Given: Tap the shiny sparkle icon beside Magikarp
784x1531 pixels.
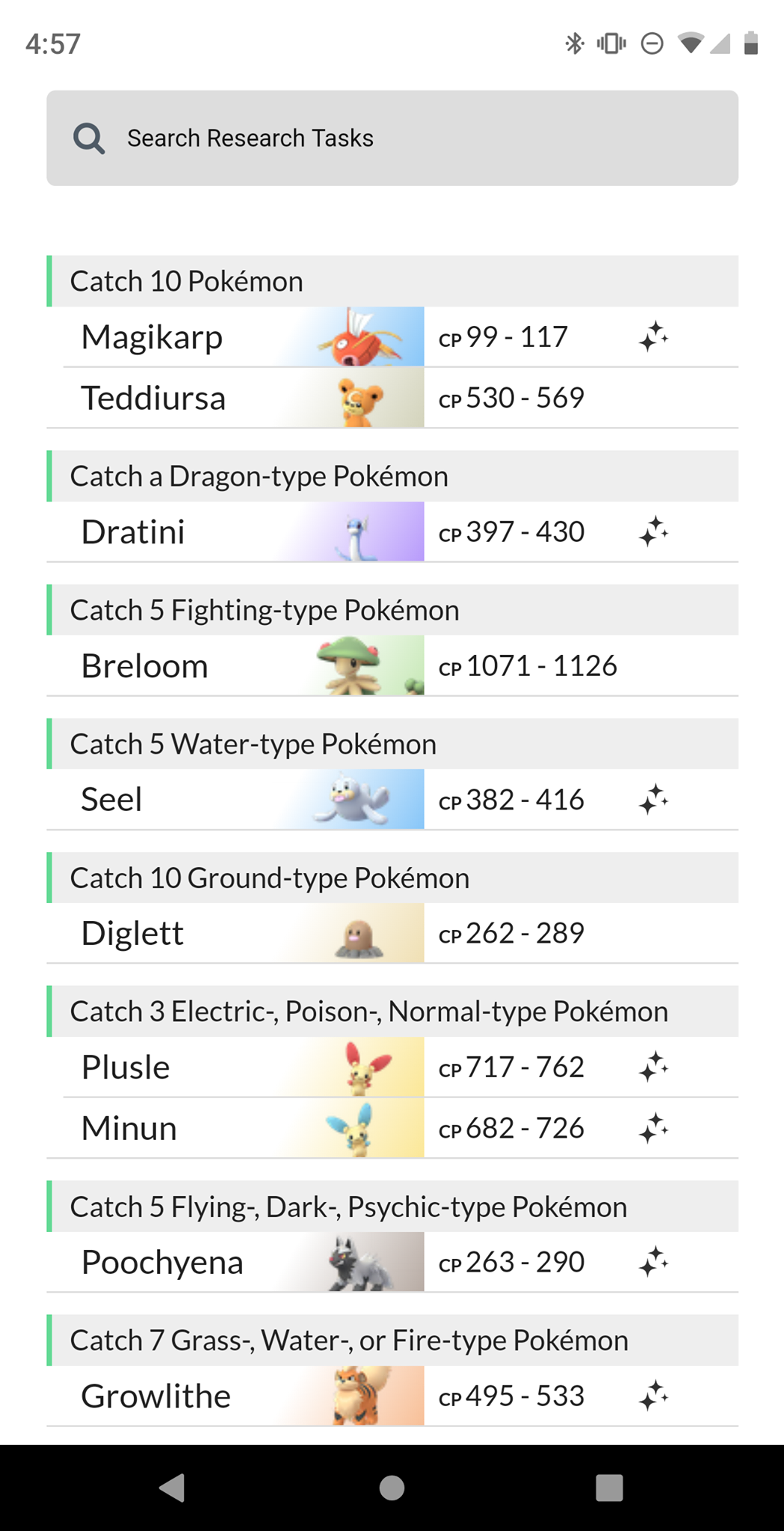Looking at the screenshot, I should pyautogui.click(x=653, y=336).
